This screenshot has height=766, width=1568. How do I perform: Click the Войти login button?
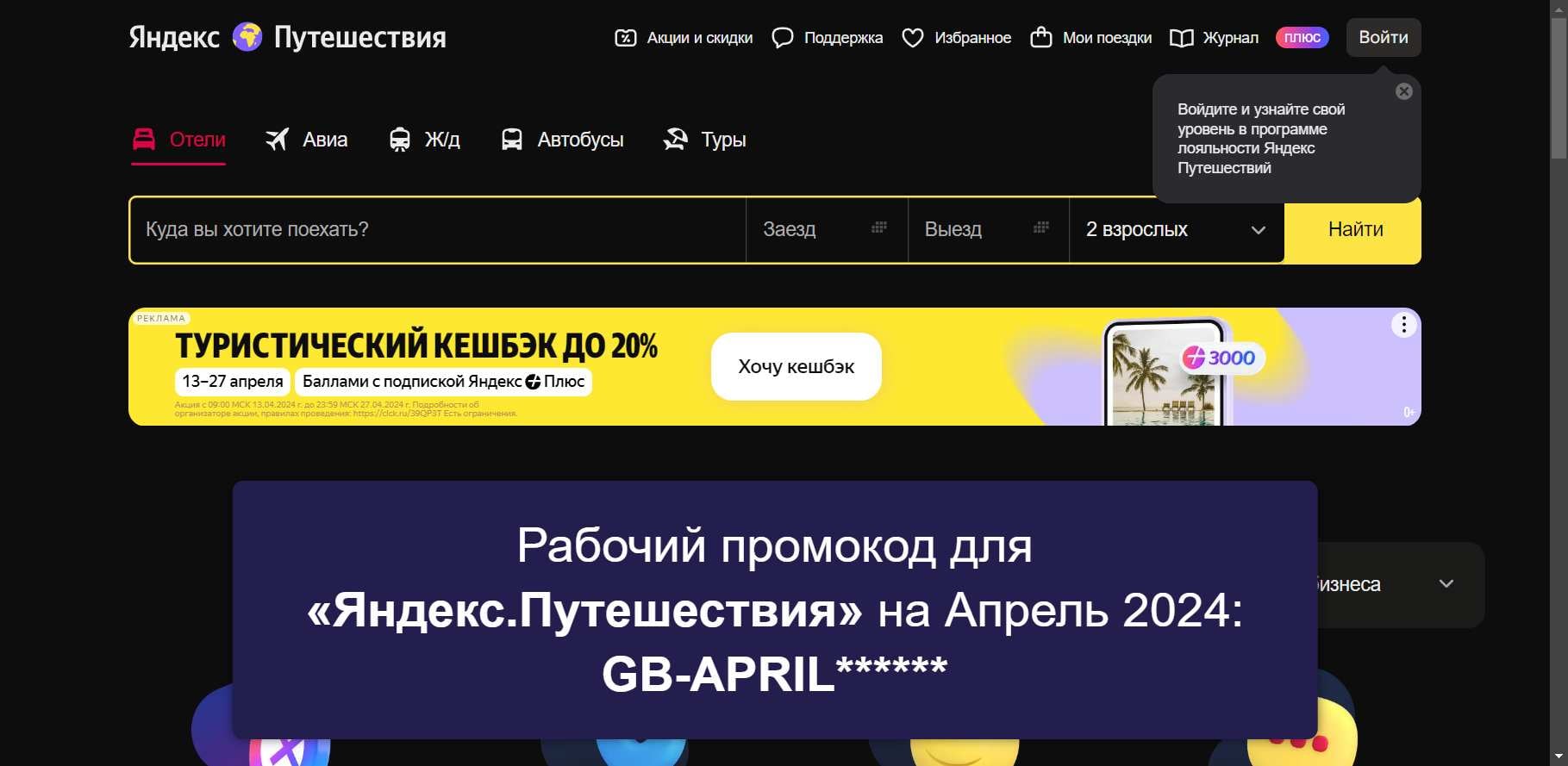click(x=1383, y=38)
